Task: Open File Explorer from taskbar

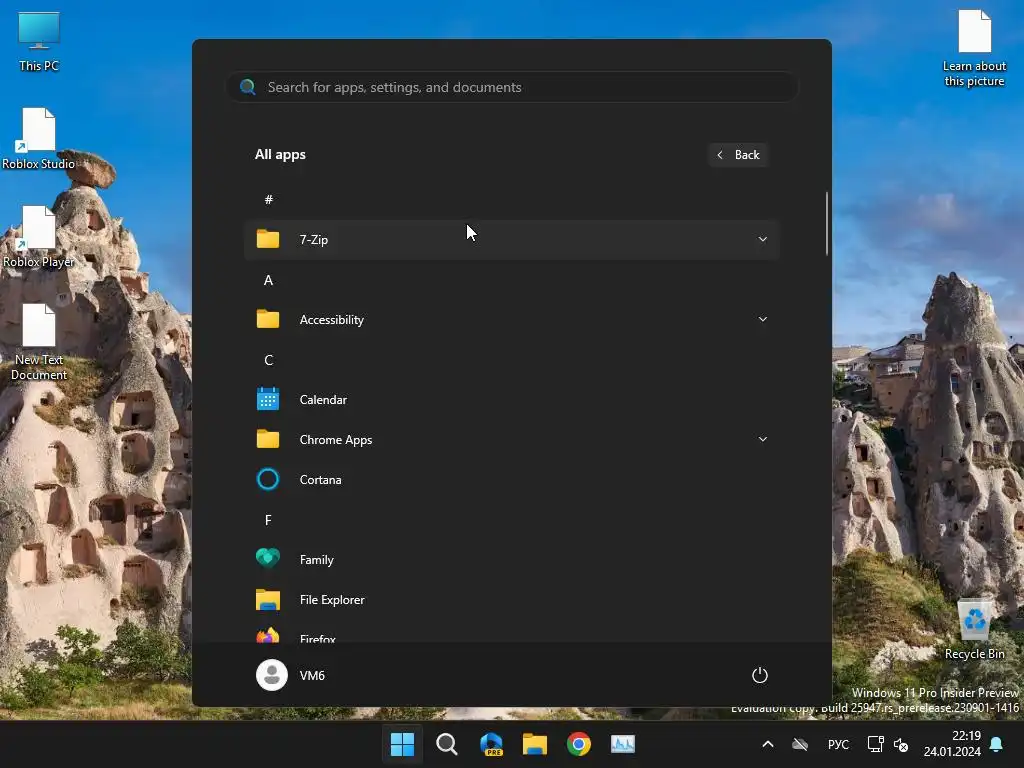Action: (535, 744)
